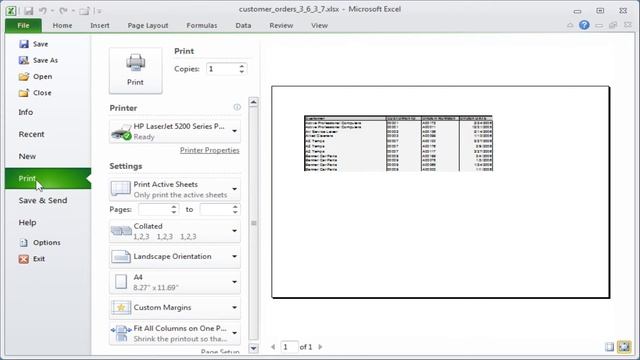Open the Custom Margins dropdown
This screenshot has width=640, height=360.
(x=175, y=307)
